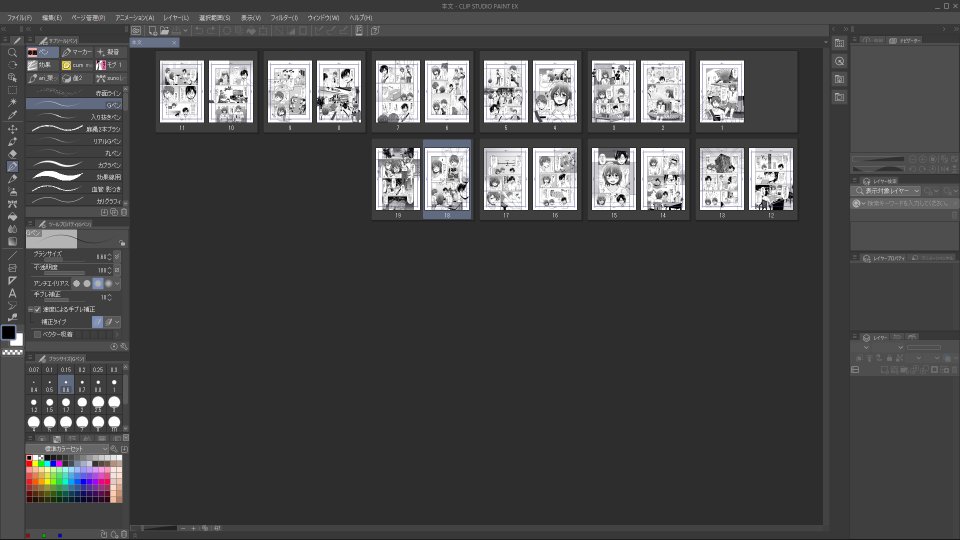Click the magnifier icon next to color set dropdown
The width and height of the screenshot is (960, 540).
click(x=114, y=449)
